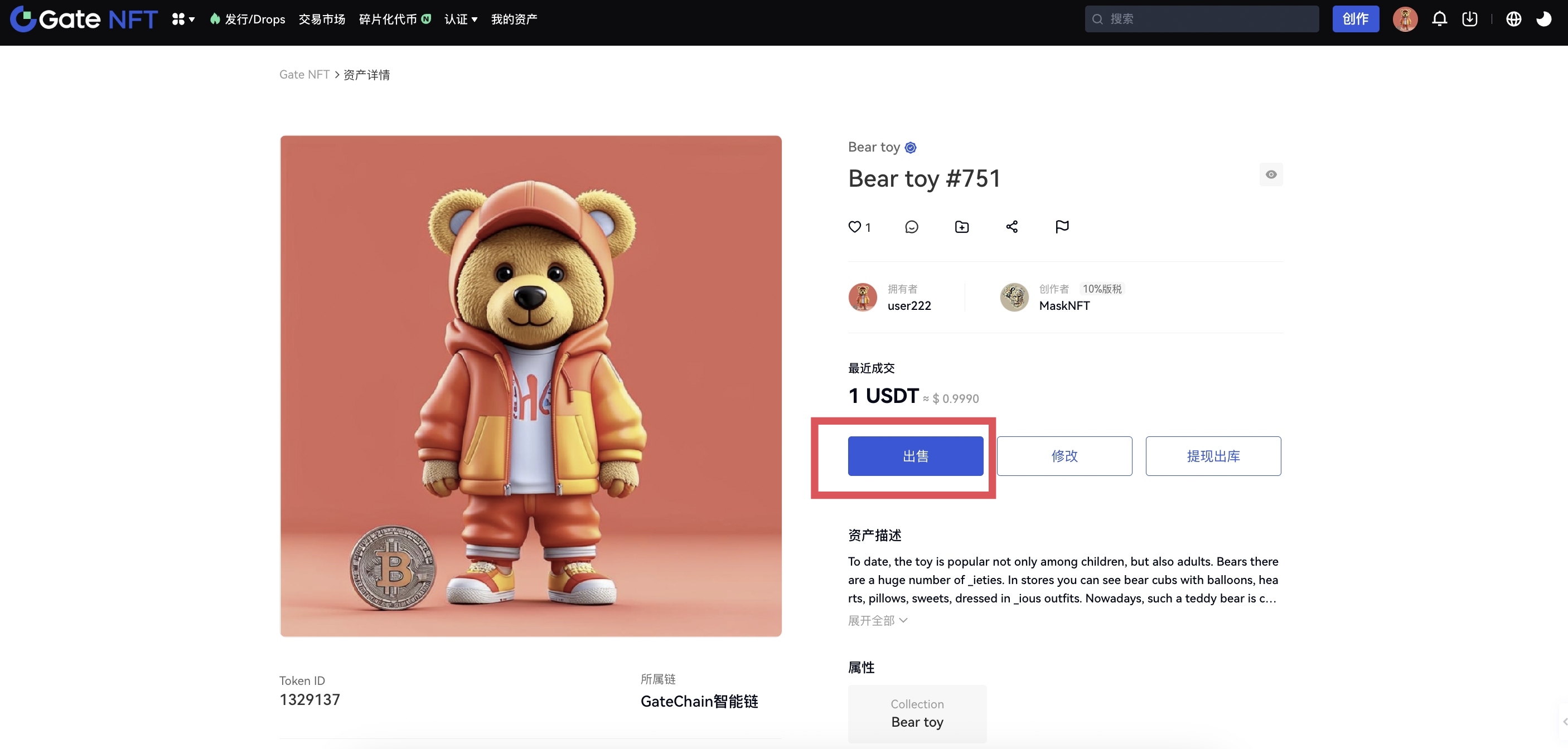The height and width of the screenshot is (749, 1568).
Task: Open the MaskNFT creator profile
Action: click(x=1064, y=305)
